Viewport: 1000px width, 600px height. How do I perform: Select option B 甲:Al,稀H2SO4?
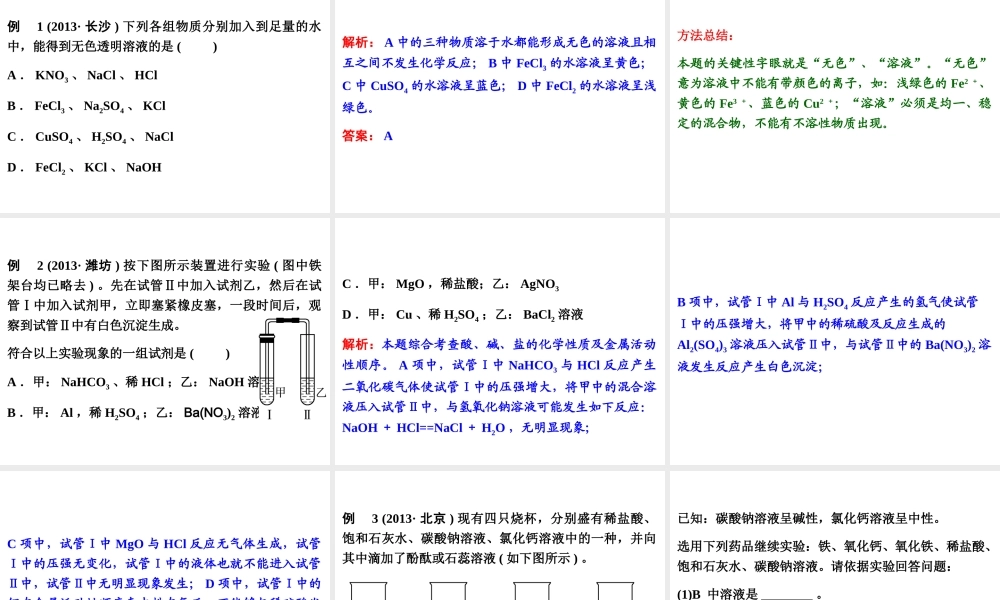click(x=133, y=413)
